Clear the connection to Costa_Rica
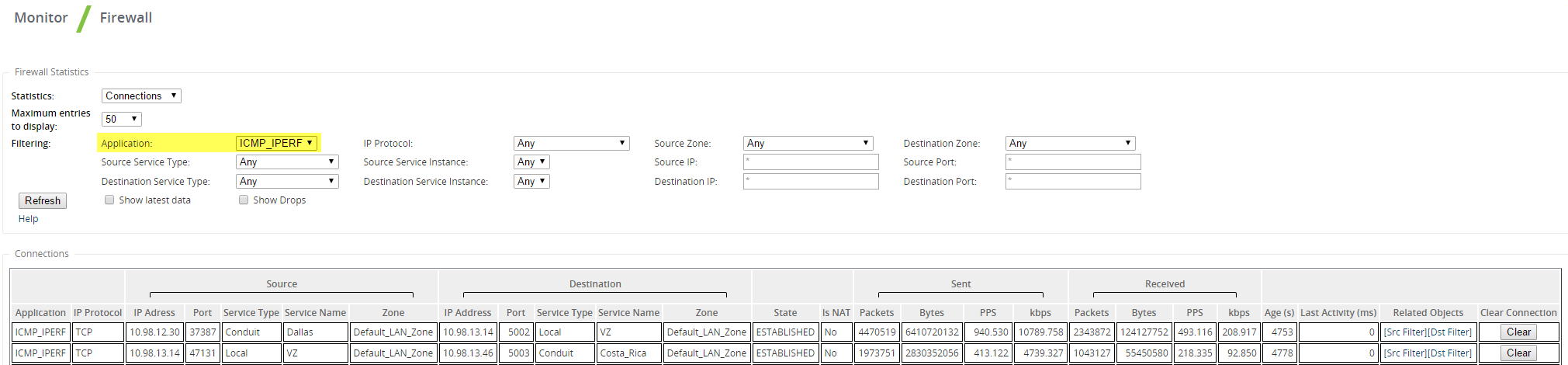 pos(1518,353)
